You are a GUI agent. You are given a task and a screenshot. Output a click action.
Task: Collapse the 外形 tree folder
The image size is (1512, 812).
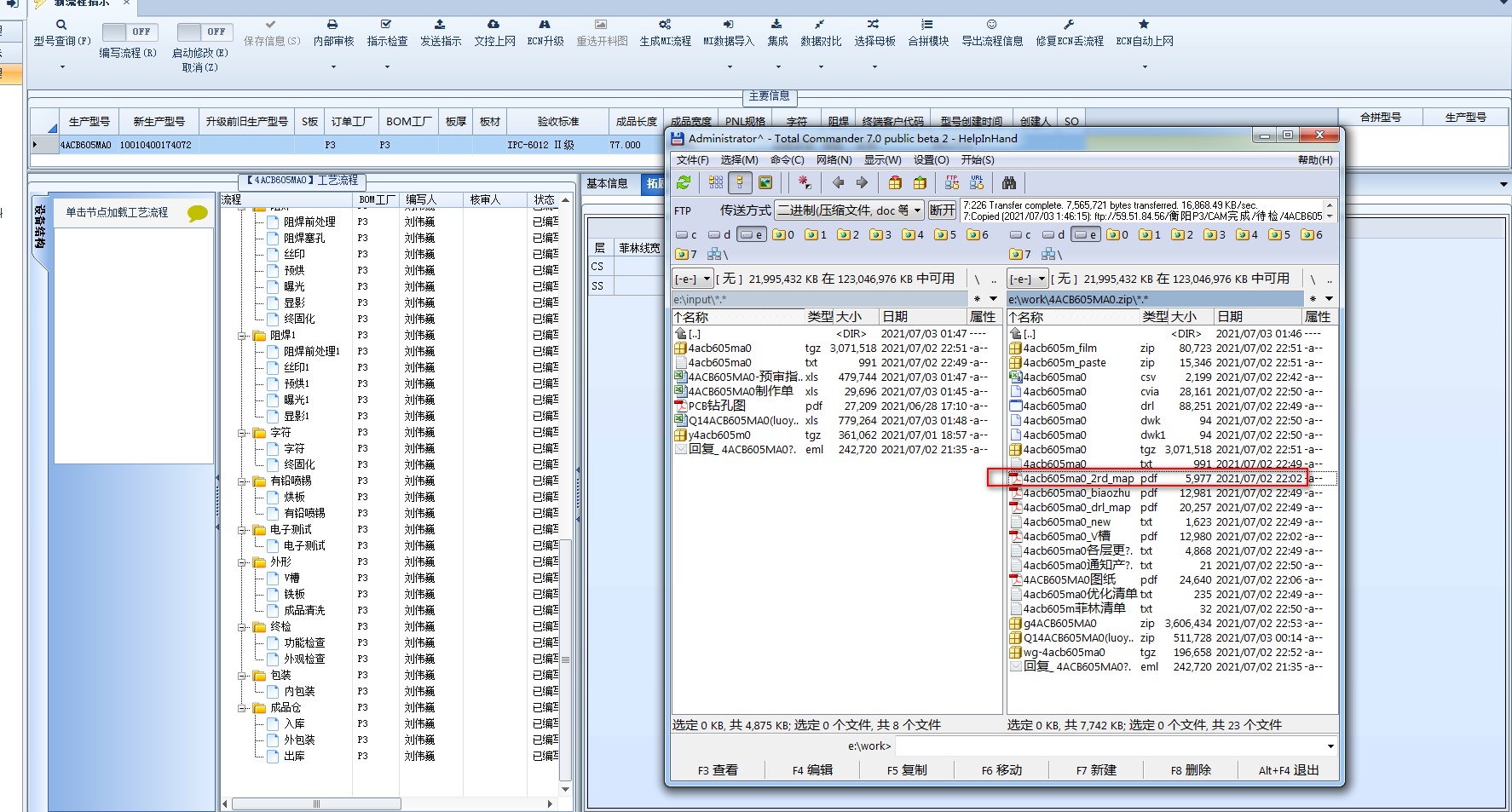(243, 562)
